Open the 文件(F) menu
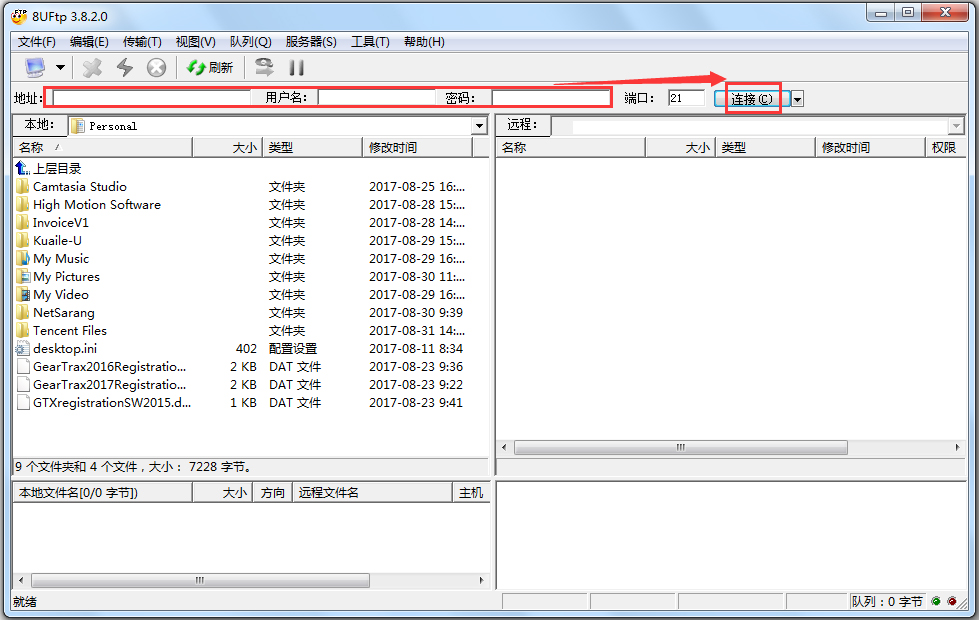The image size is (979, 620). [37, 42]
